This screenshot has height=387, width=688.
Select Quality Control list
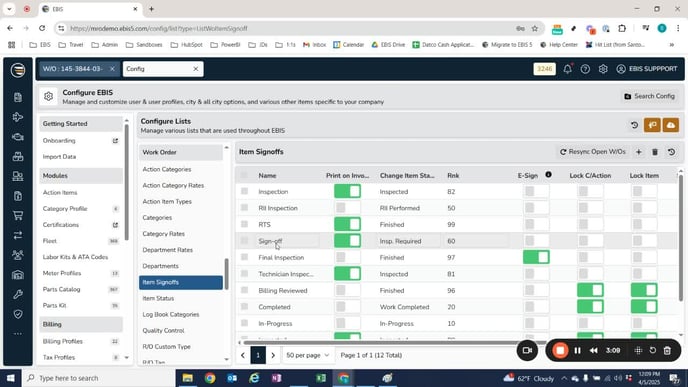point(163,330)
